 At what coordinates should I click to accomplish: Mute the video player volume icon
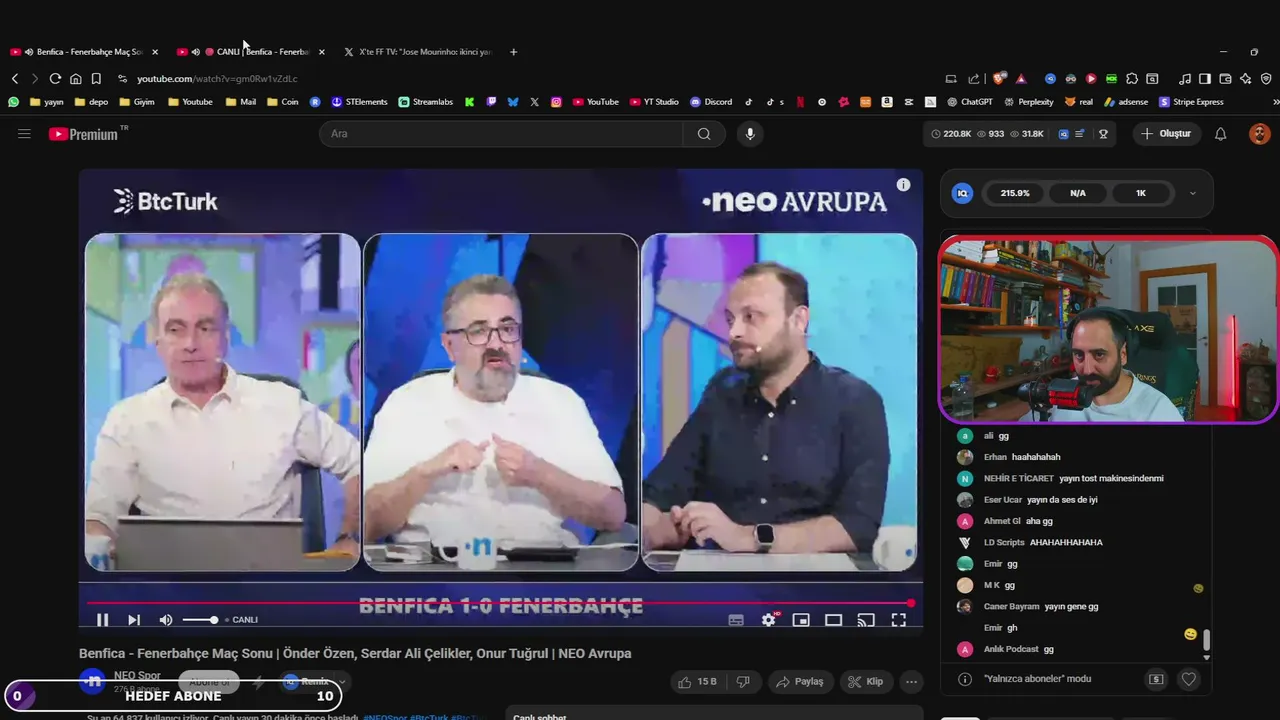pos(166,620)
